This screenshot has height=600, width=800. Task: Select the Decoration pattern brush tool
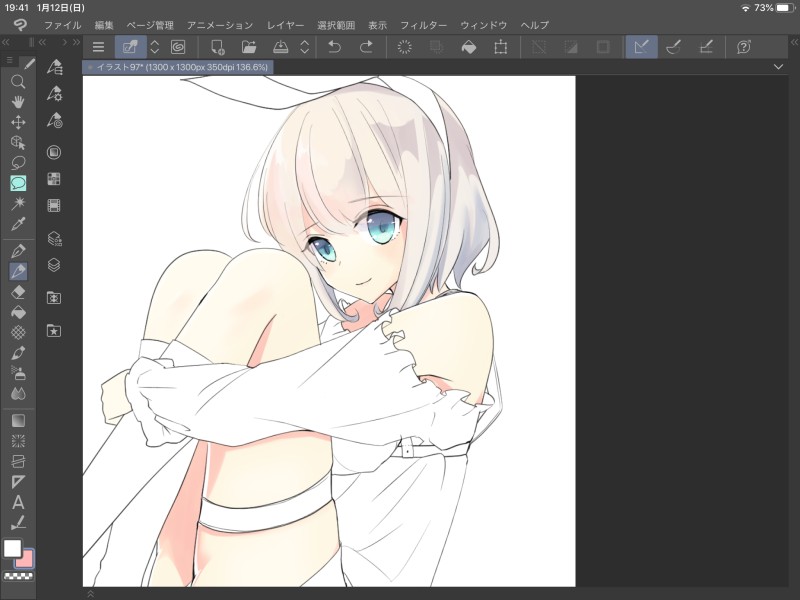tap(18, 333)
